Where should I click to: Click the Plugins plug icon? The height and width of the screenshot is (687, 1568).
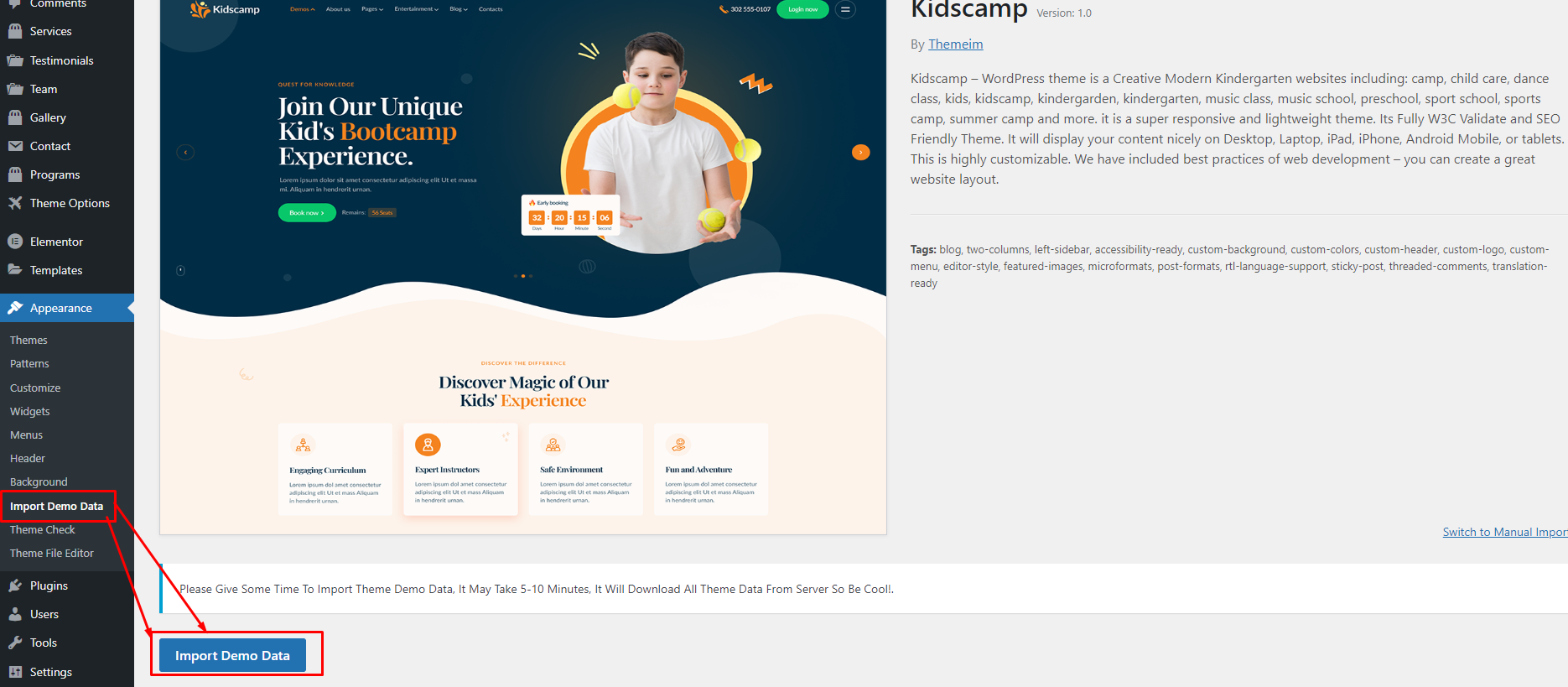[x=15, y=586]
